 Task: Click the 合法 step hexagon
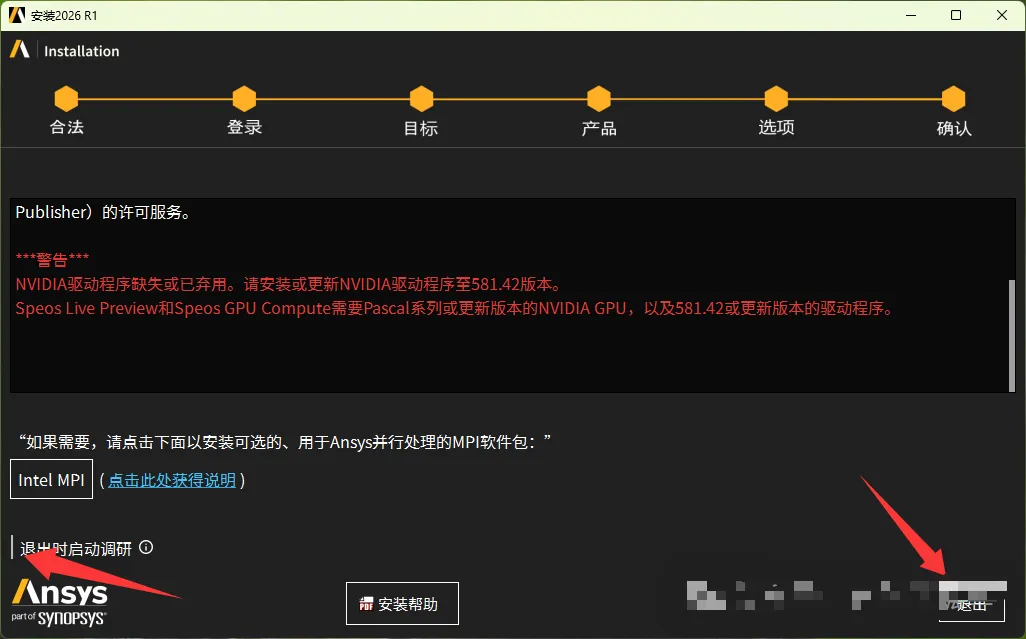pyautogui.click(x=66, y=99)
